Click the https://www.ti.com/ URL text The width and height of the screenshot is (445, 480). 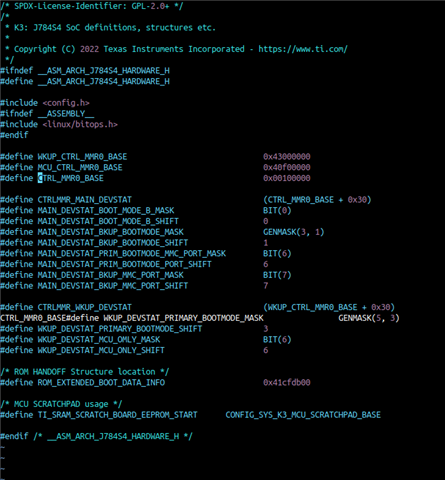pos(303,49)
